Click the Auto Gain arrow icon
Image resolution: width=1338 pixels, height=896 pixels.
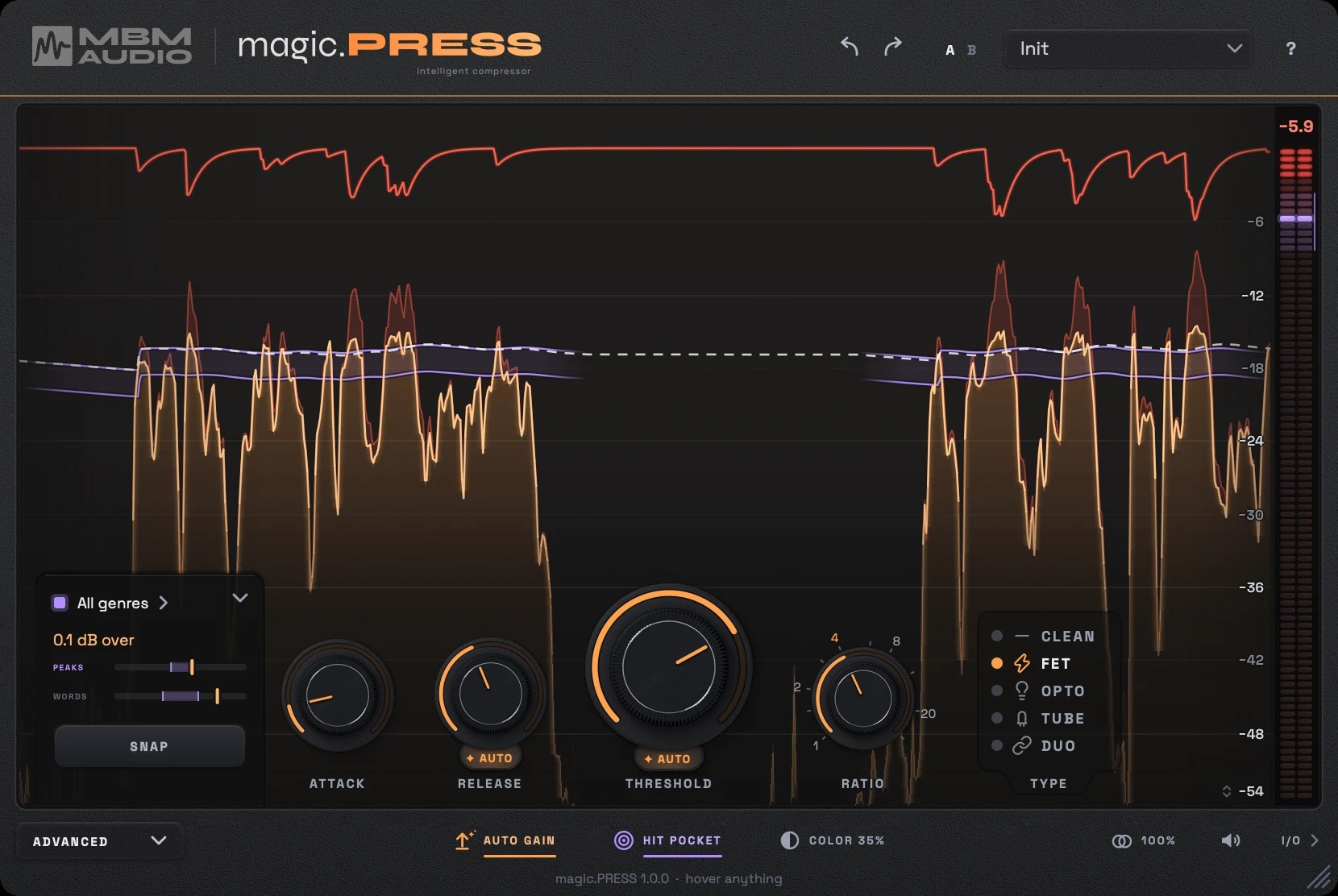pyautogui.click(x=464, y=840)
